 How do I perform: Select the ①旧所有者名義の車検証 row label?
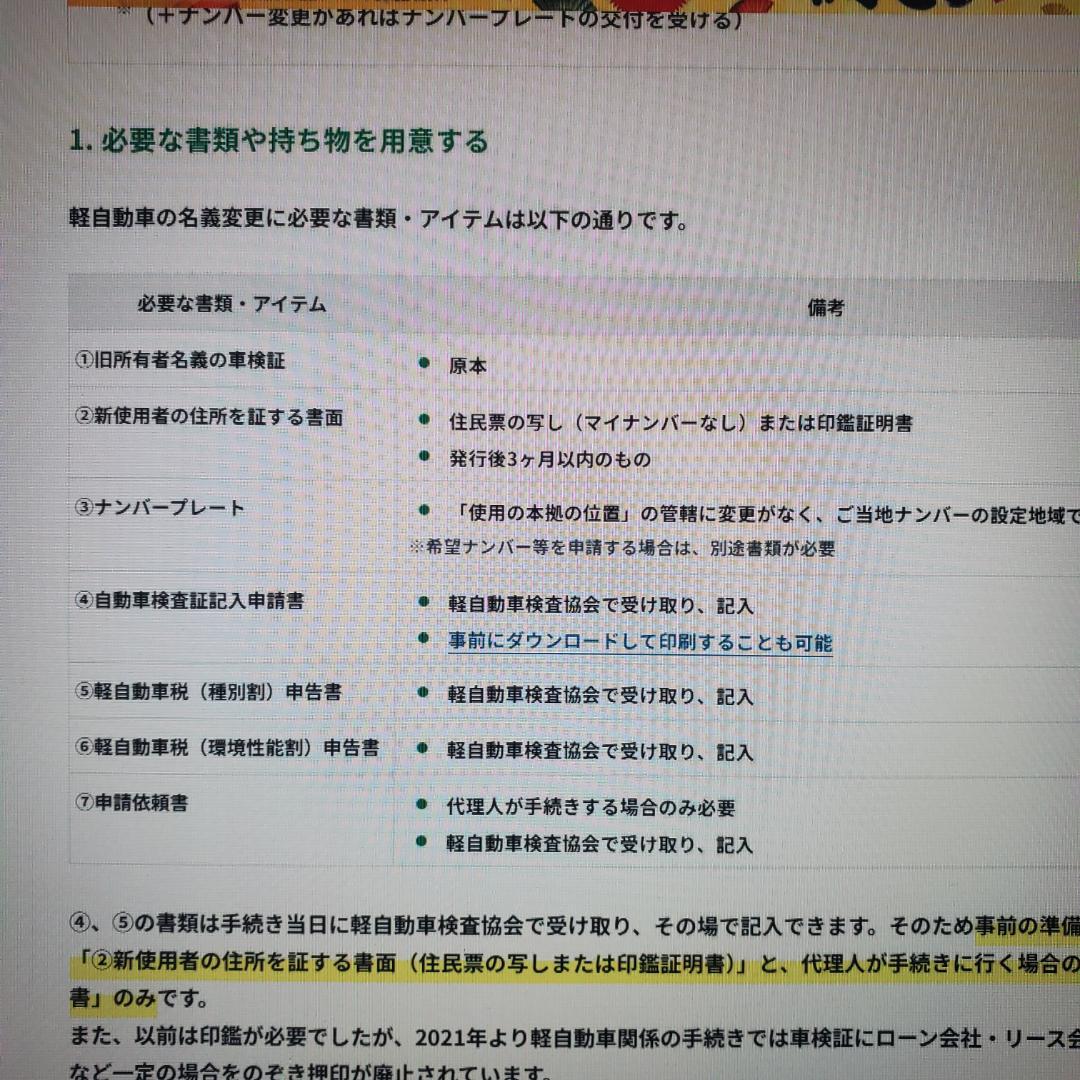click(x=180, y=361)
